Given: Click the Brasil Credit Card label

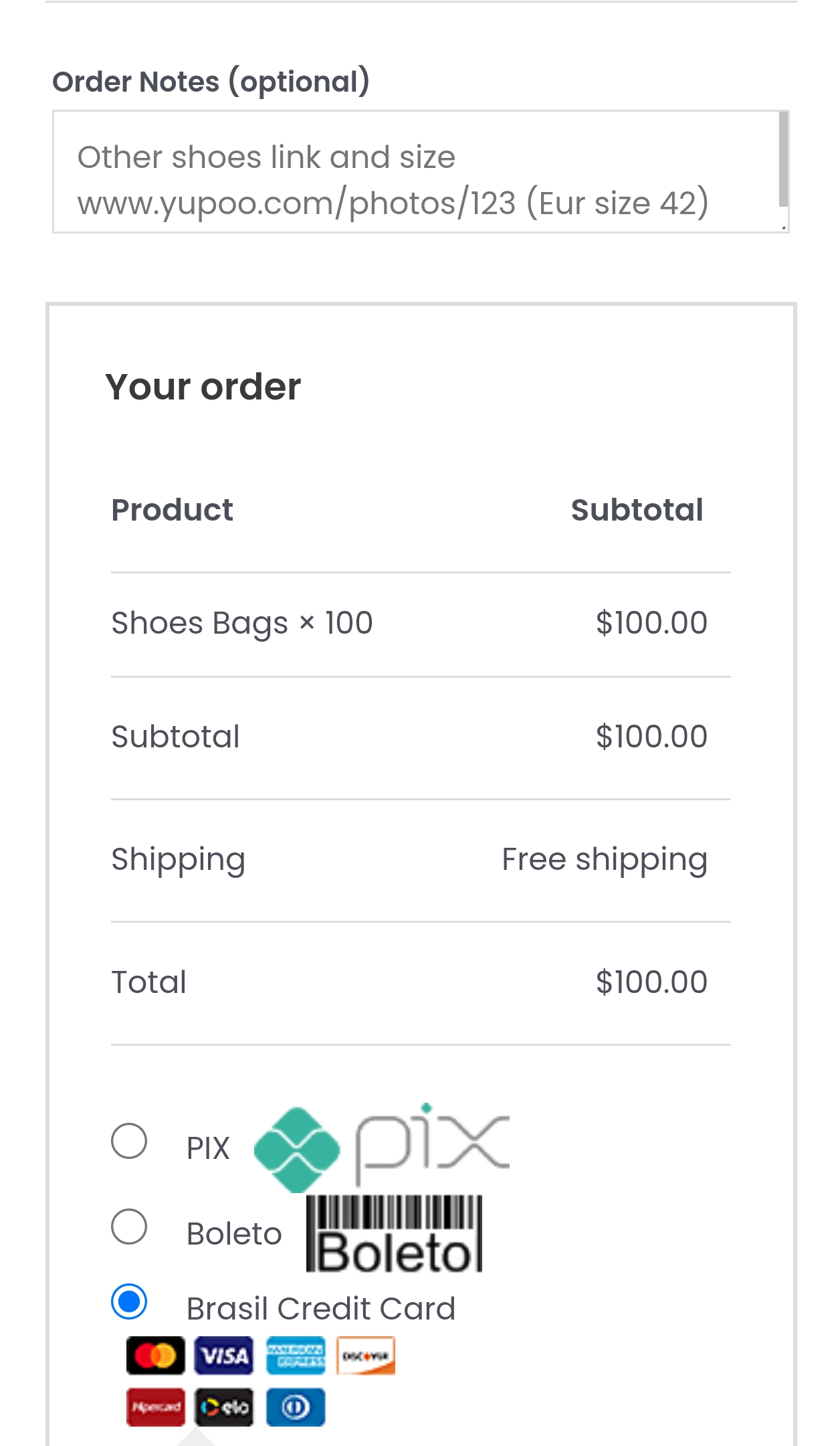Looking at the screenshot, I should pyautogui.click(x=321, y=1308).
